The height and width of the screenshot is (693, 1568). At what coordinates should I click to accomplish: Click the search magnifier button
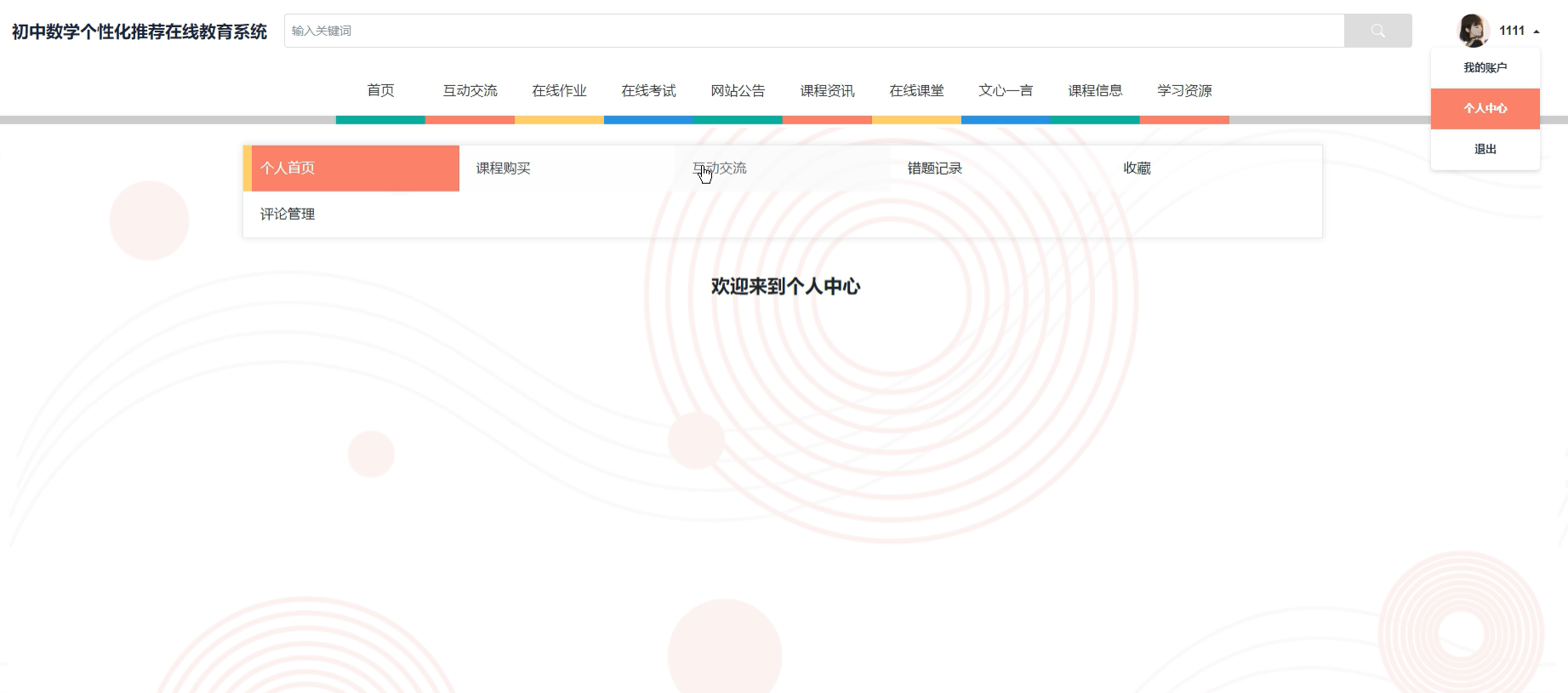[x=1377, y=31]
